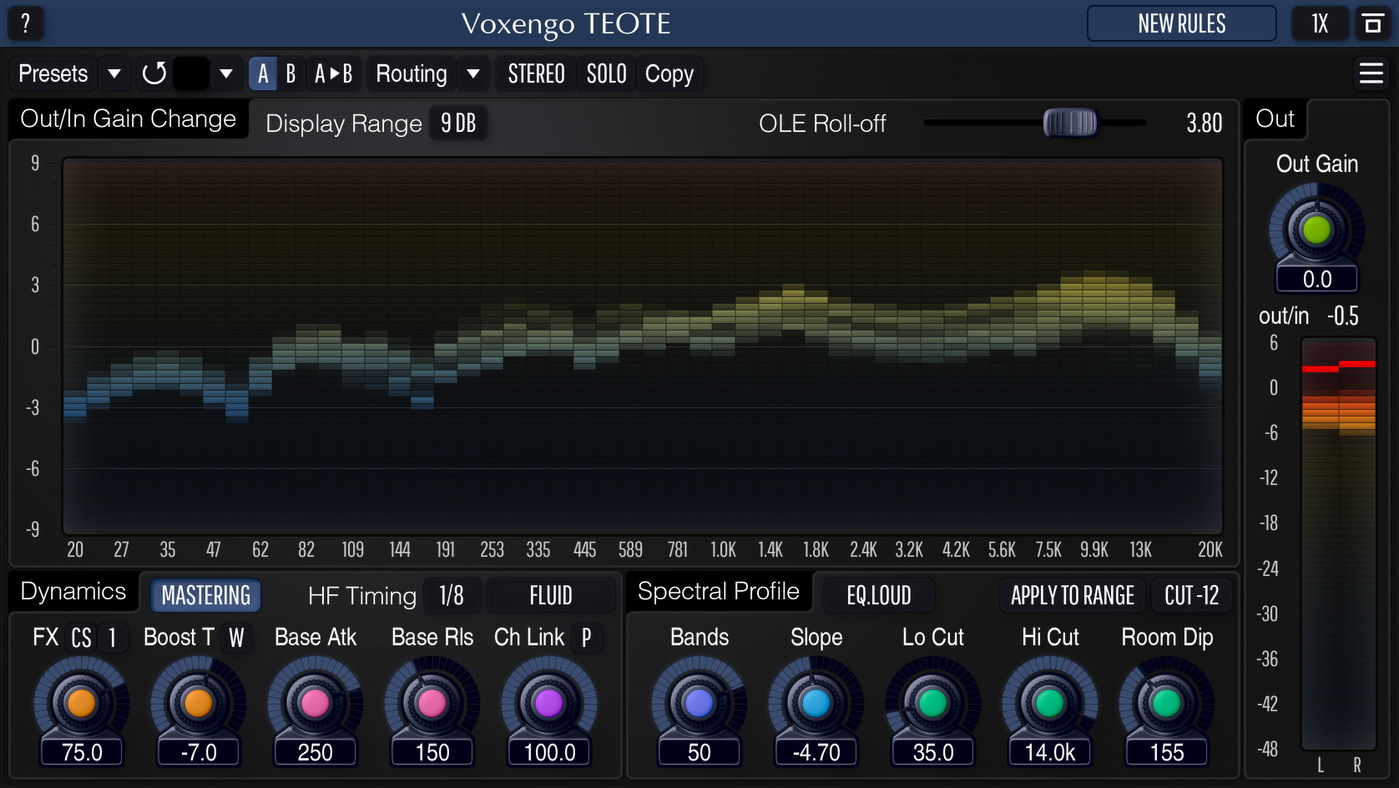Click the Base Rls 150 value field
The width and height of the screenshot is (1399, 788).
[x=432, y=752]
